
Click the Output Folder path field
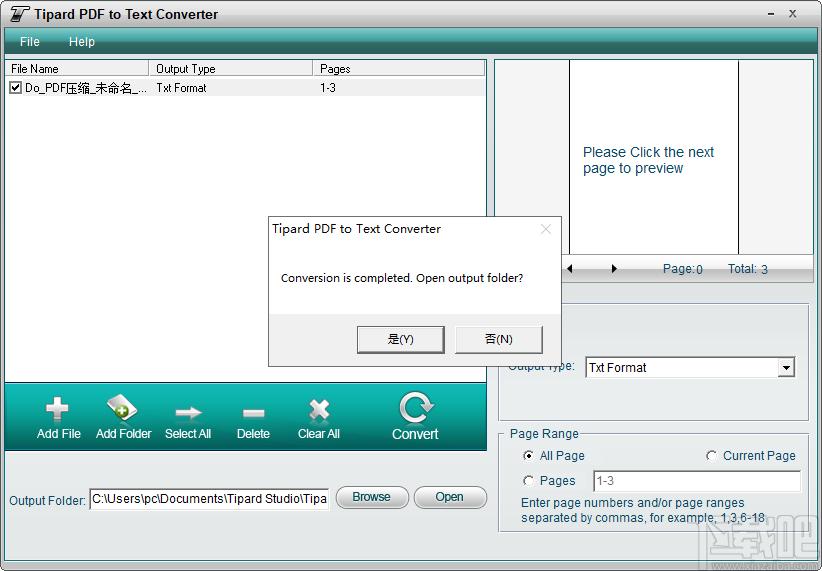[209, 499]
